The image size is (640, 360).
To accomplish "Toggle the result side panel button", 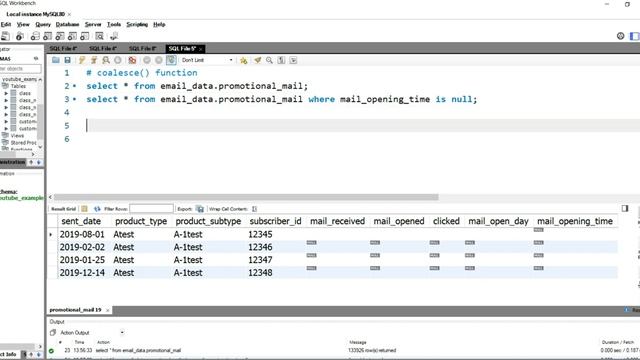I will [625, 209].
